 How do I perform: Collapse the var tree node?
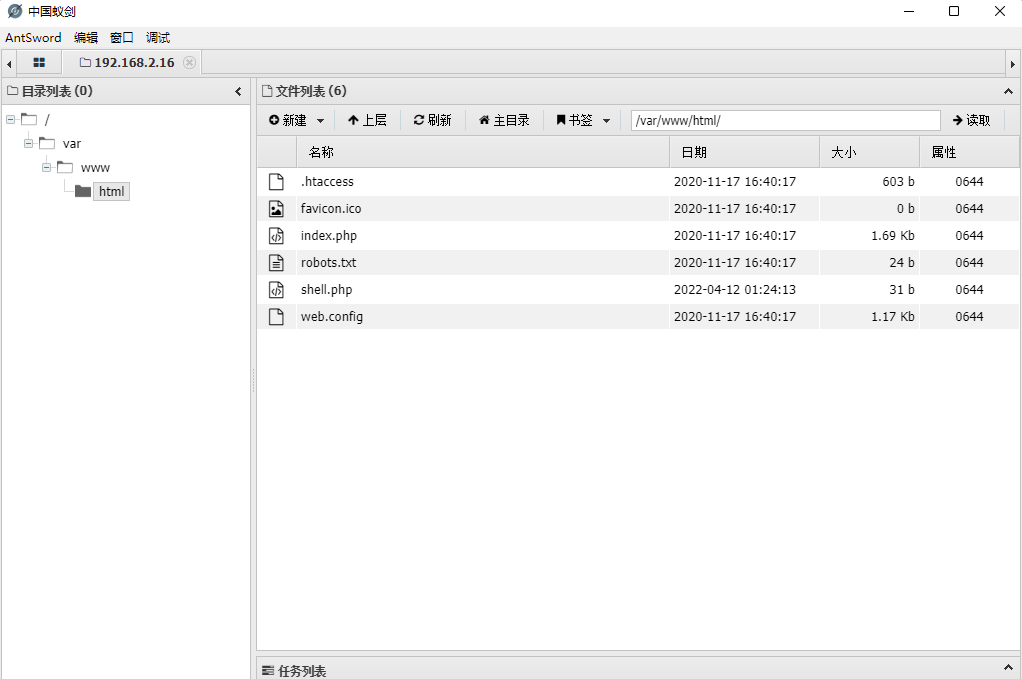(28, 143)
